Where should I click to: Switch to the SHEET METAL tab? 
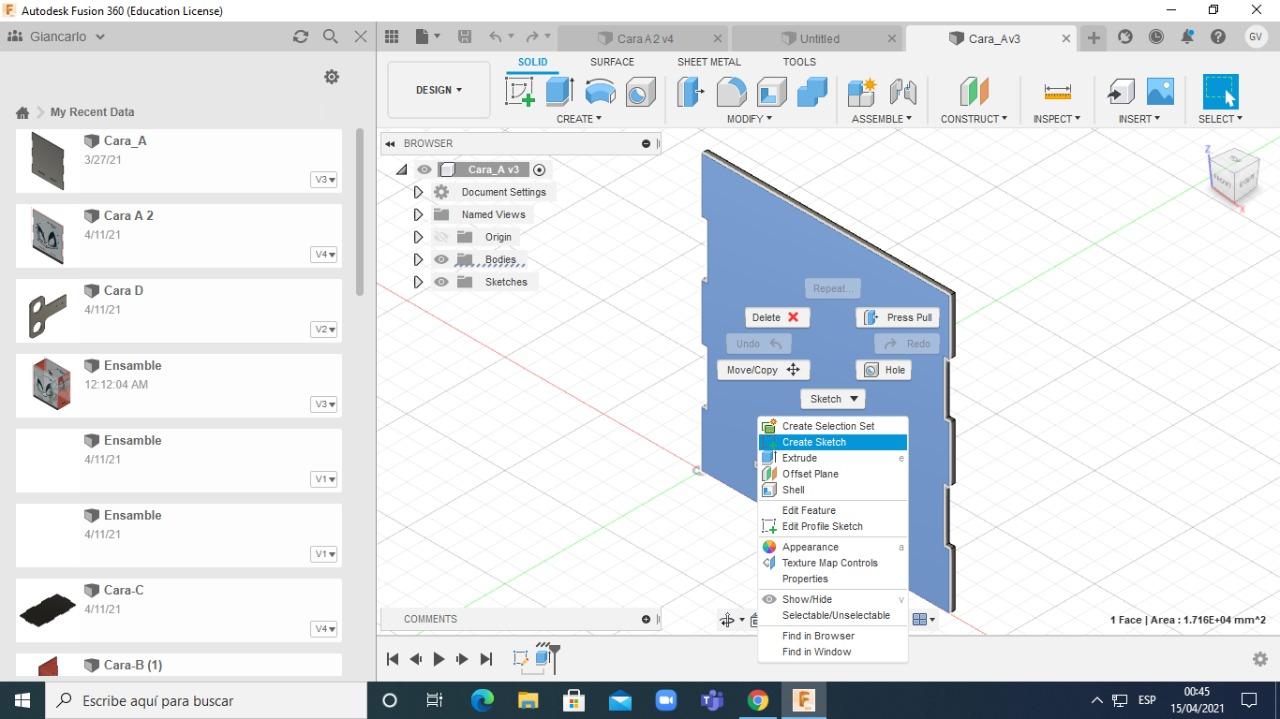coord(709,62)
